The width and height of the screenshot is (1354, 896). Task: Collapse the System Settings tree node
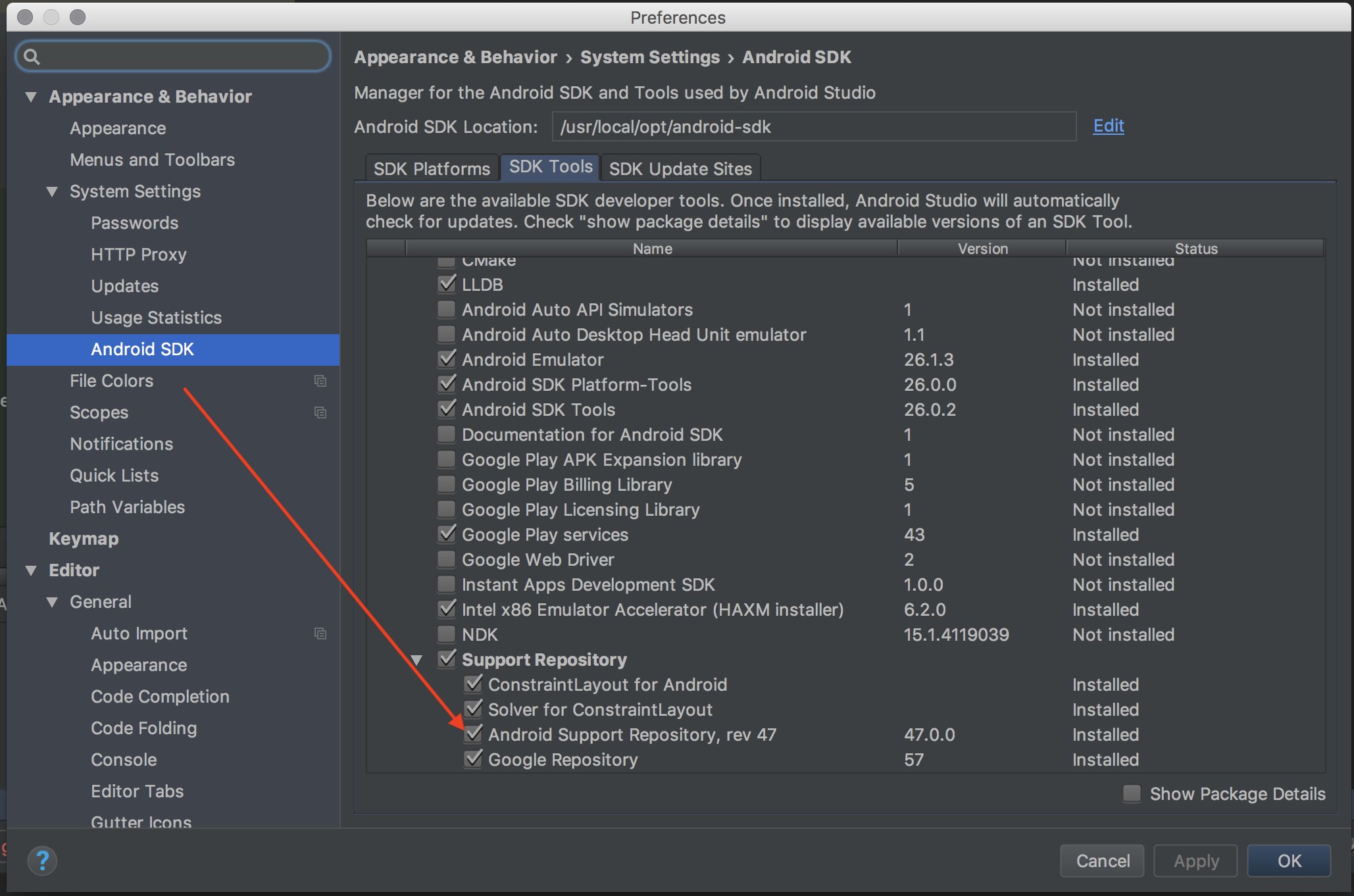(52, 191)
